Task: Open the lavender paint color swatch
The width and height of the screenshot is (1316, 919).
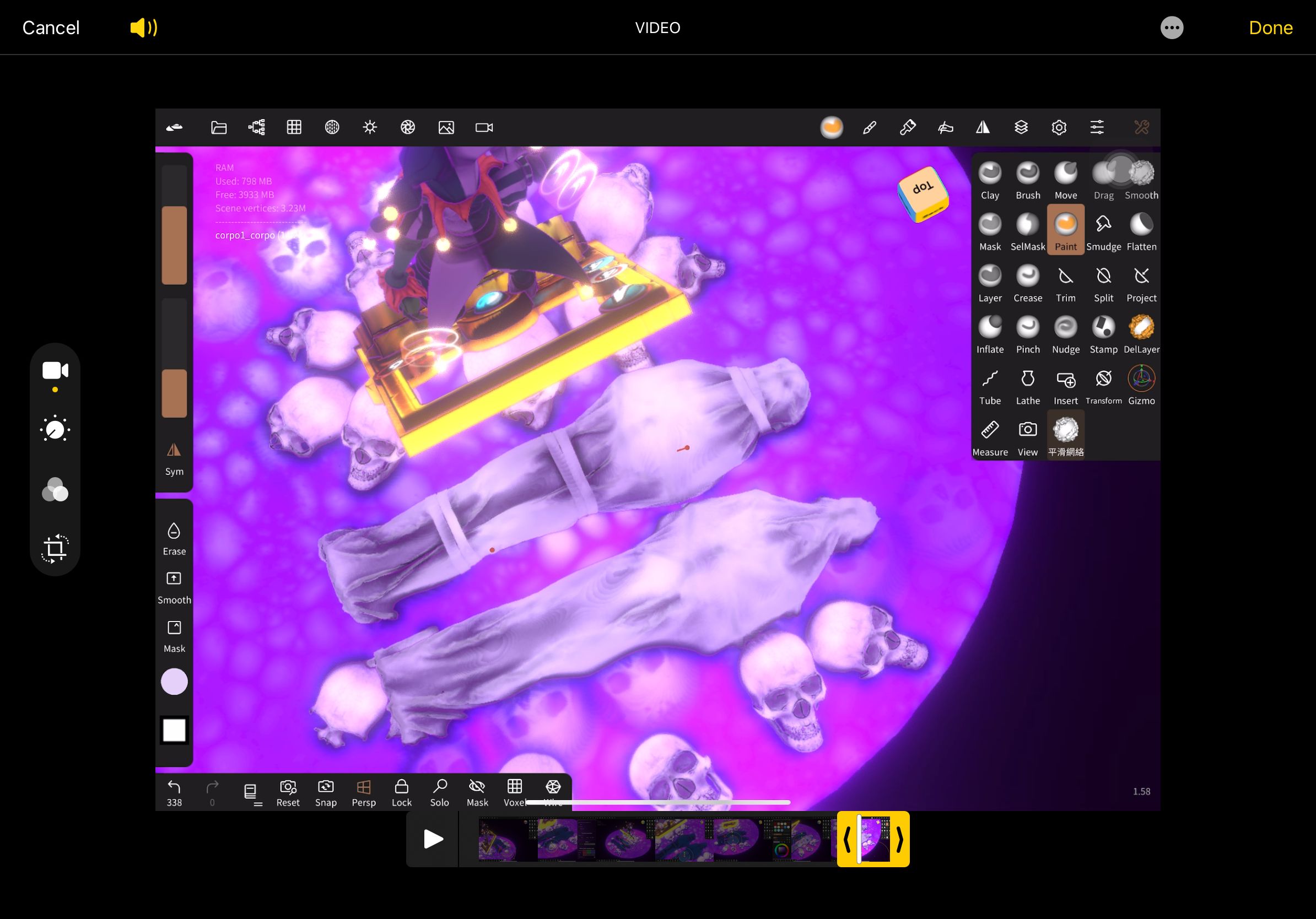Action: tap(174, 682)
